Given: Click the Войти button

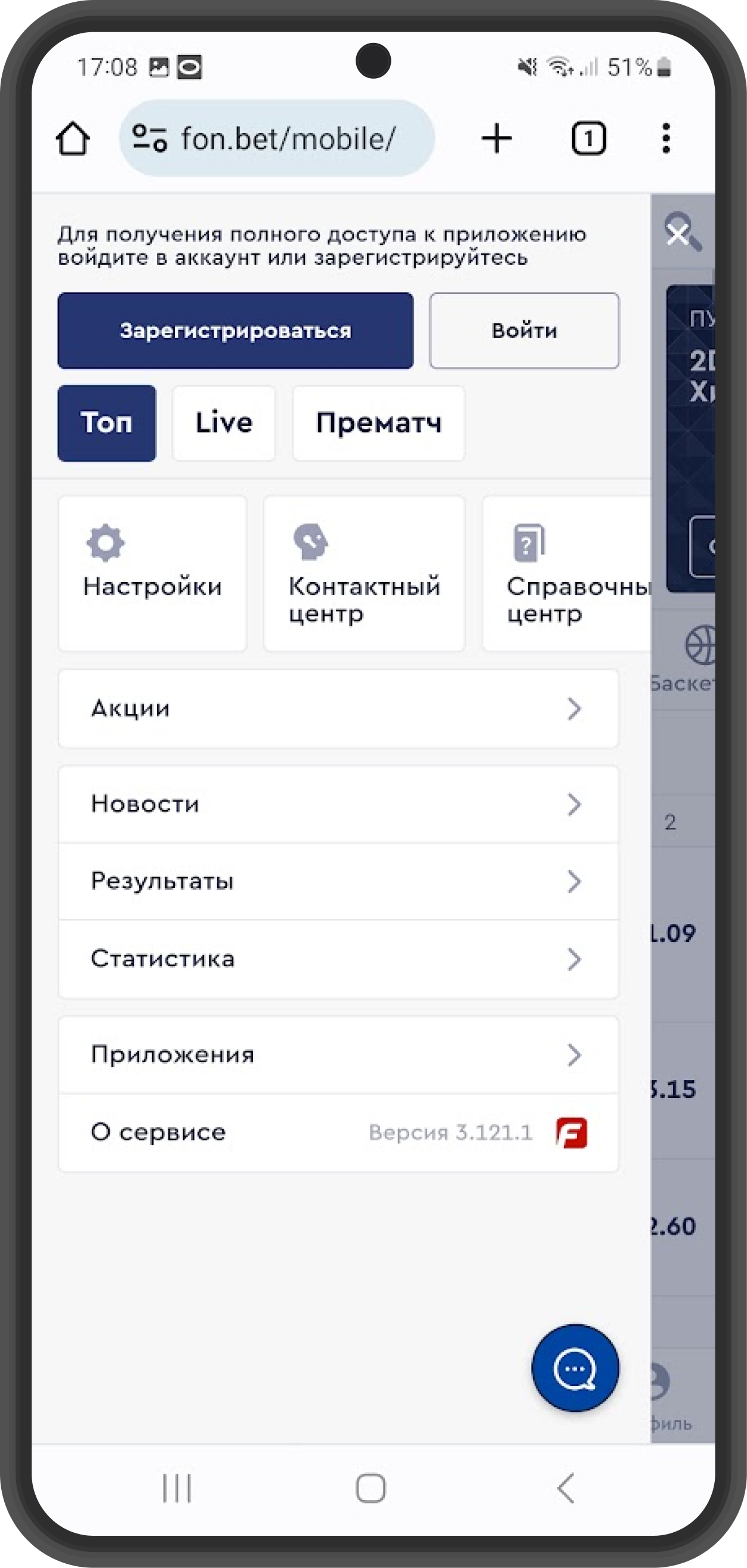Looking at the screenshot, I should point(524,330).
